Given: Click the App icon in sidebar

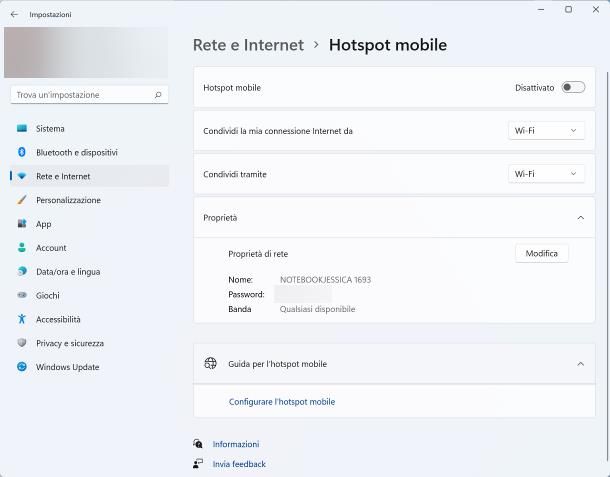Looking at the screenshot, I should [x=22, y=224].
